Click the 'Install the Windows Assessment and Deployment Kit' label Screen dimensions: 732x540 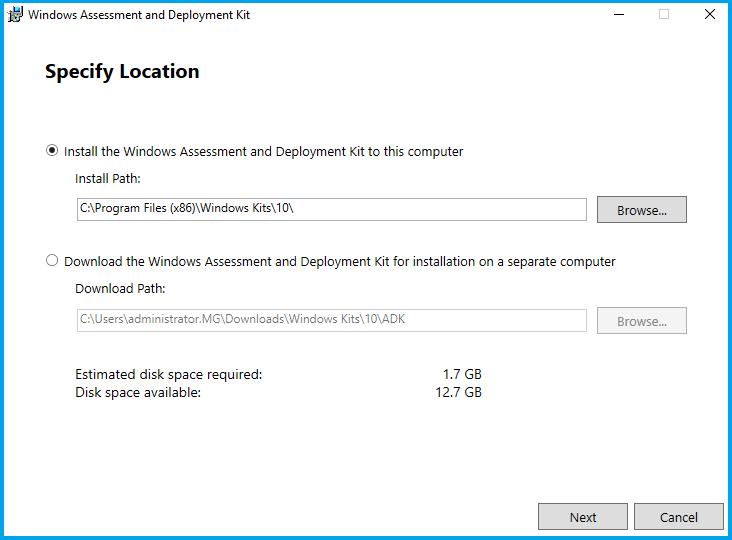point(263,152)
